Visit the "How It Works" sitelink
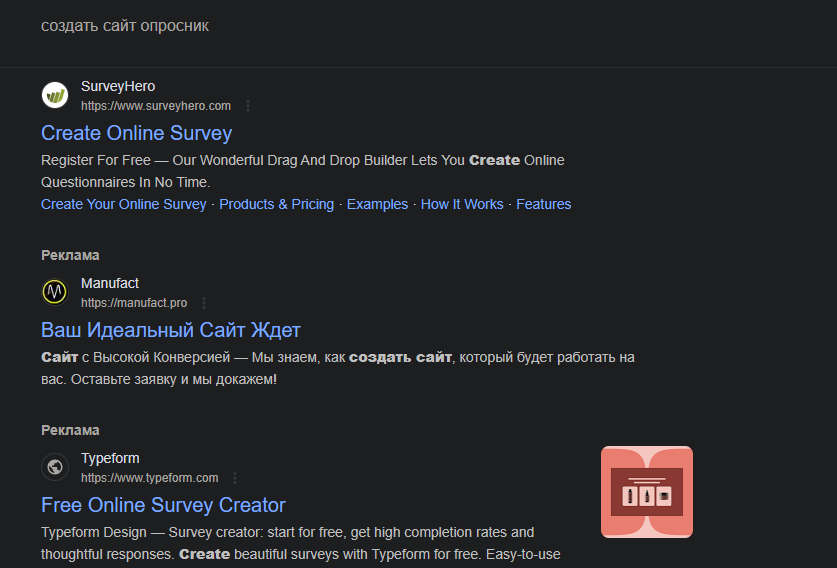Screen dimensions: 837x568 pos(462,204)
